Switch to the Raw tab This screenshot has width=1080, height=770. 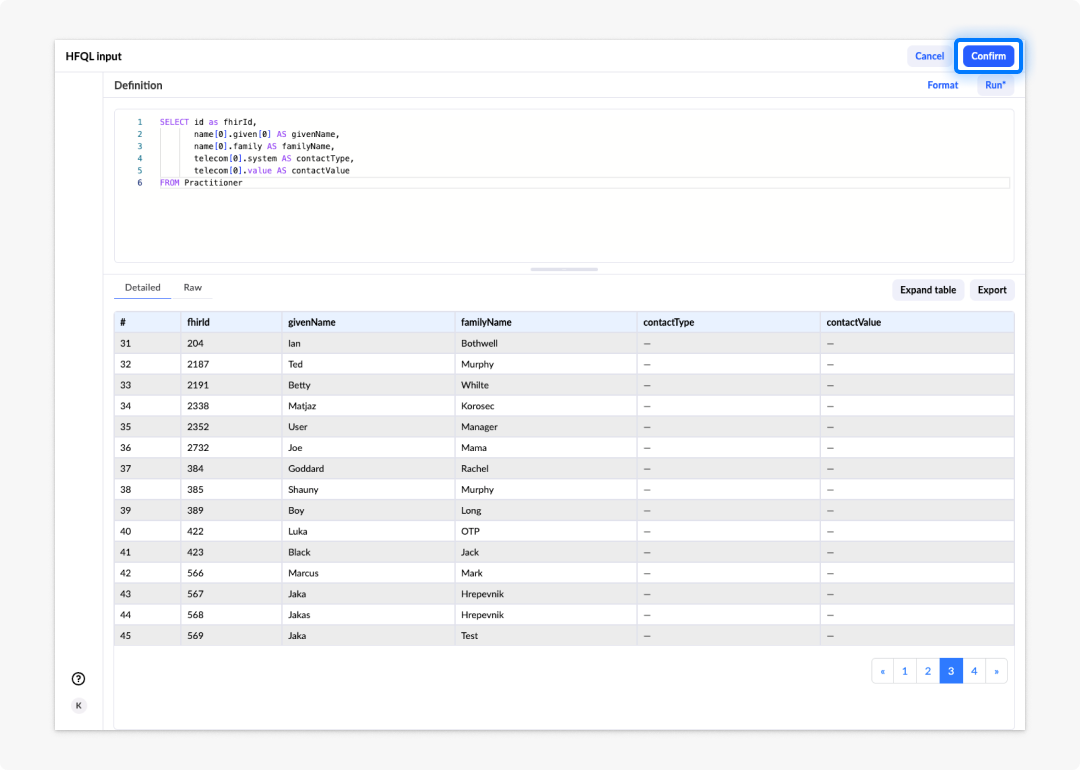coord(192,288)
